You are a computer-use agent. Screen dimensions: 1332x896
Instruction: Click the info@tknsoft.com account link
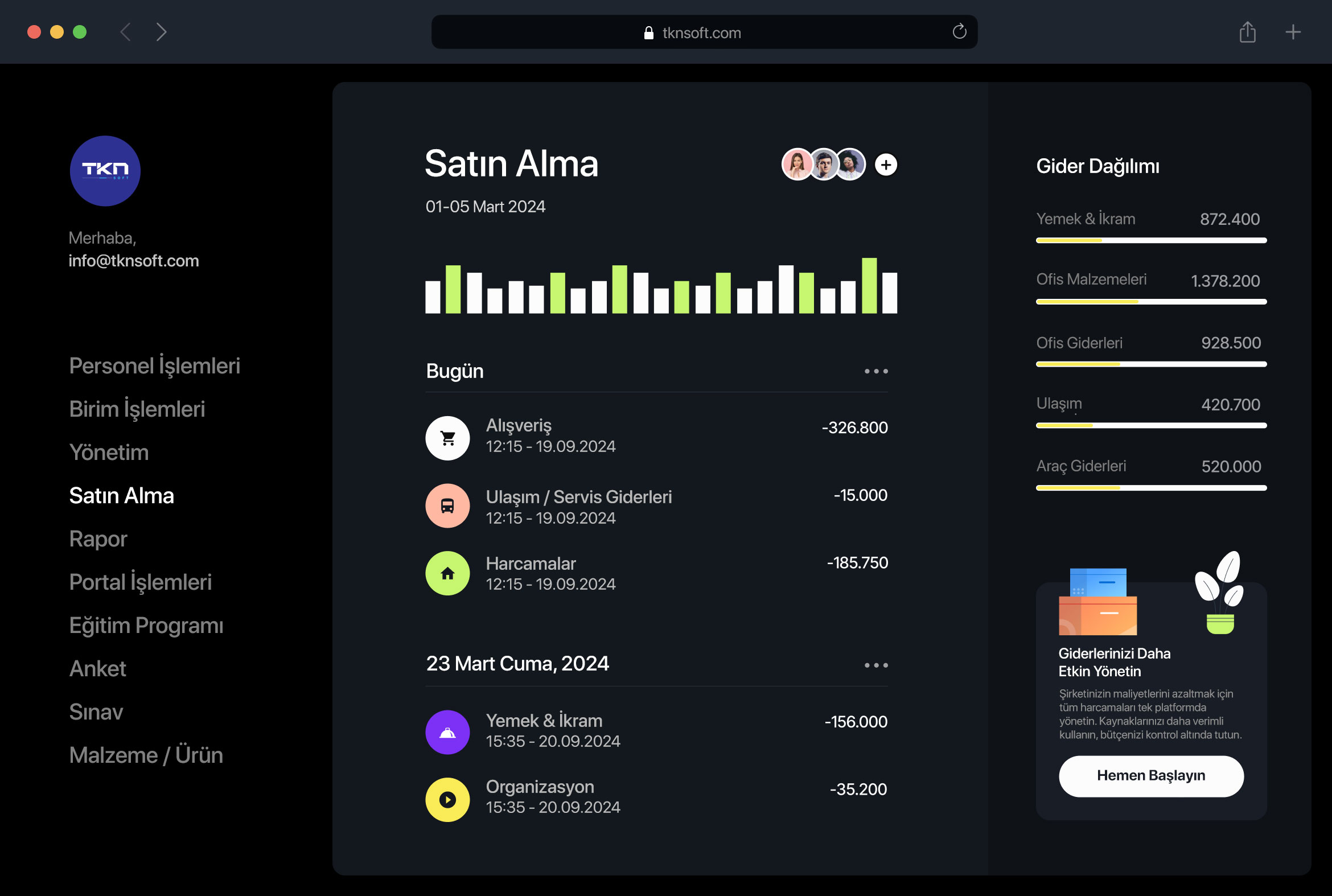(x=134, y=261)
